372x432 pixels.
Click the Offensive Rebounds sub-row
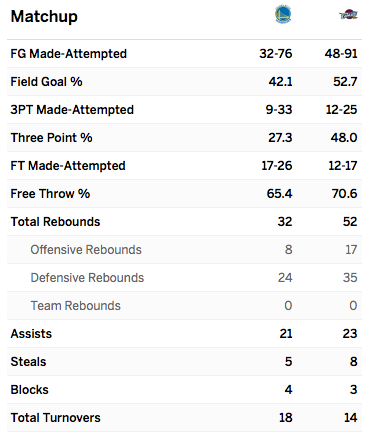184,250
